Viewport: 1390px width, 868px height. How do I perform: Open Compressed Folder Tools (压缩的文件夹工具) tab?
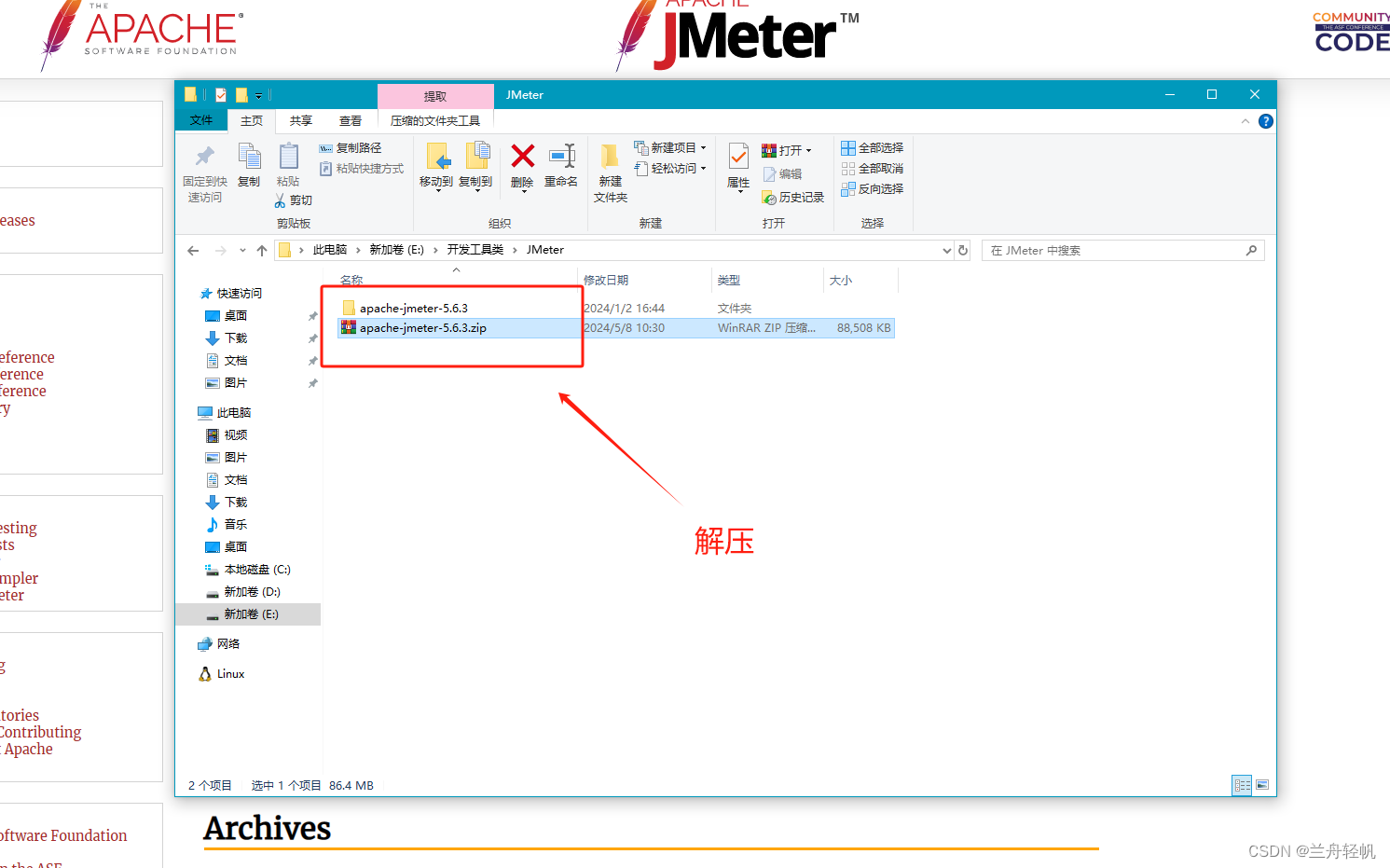tap(435, 121)
